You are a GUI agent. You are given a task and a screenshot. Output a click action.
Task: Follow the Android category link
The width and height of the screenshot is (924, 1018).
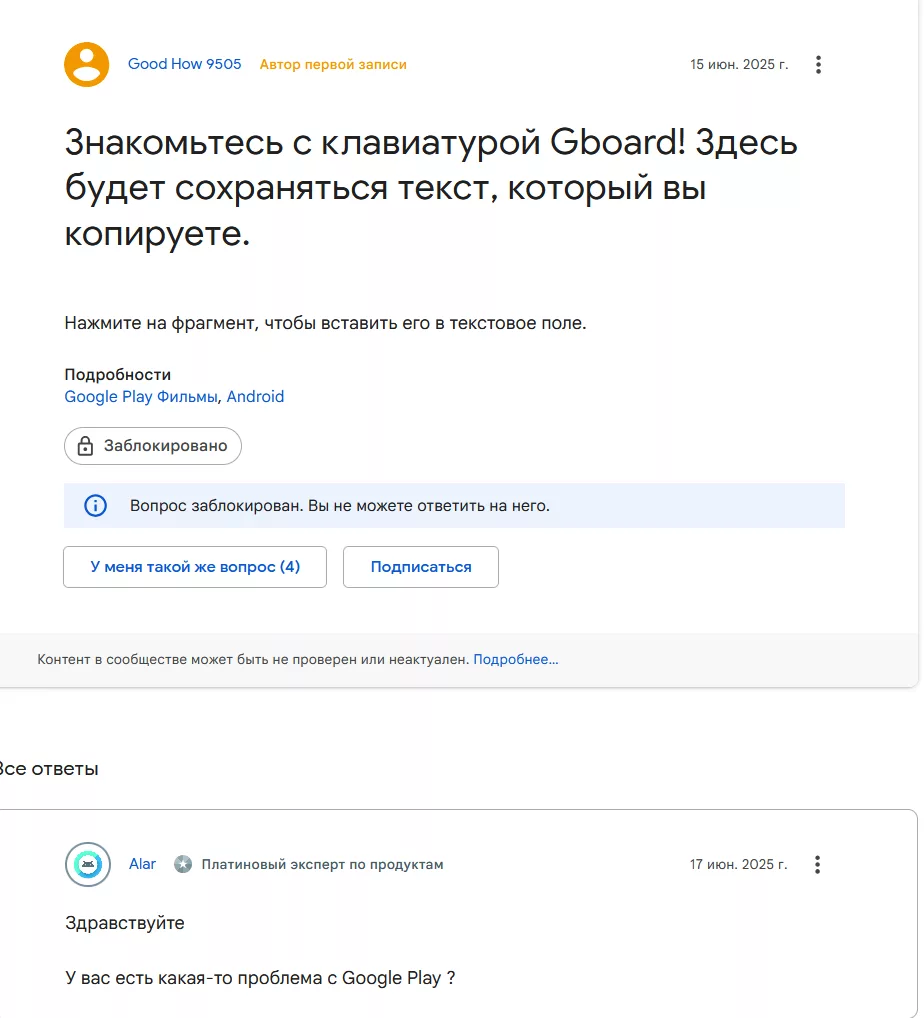(255, 397)
